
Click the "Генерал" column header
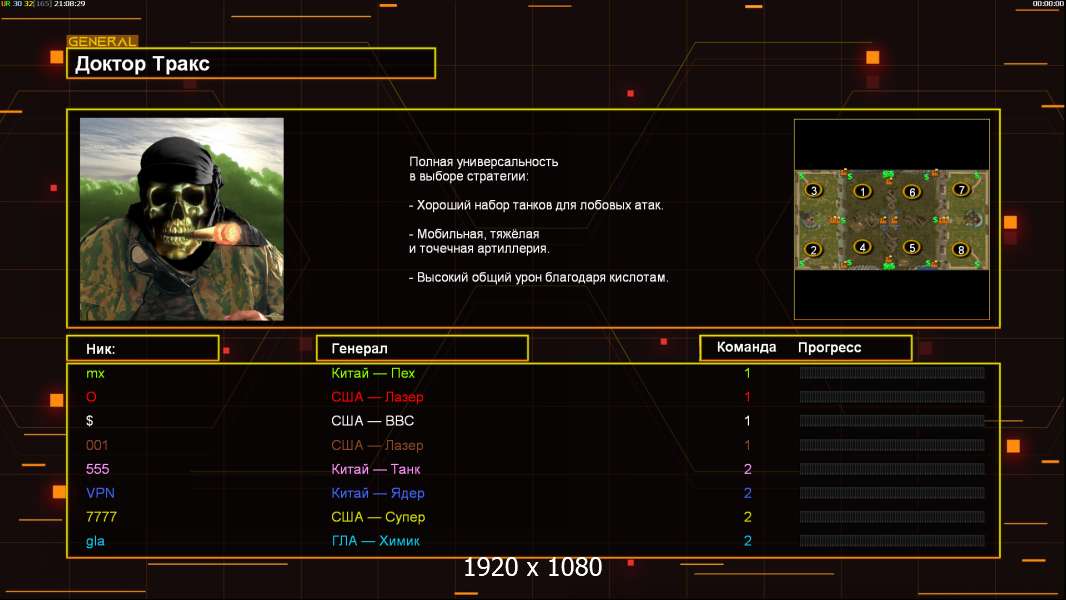(422, 349)
